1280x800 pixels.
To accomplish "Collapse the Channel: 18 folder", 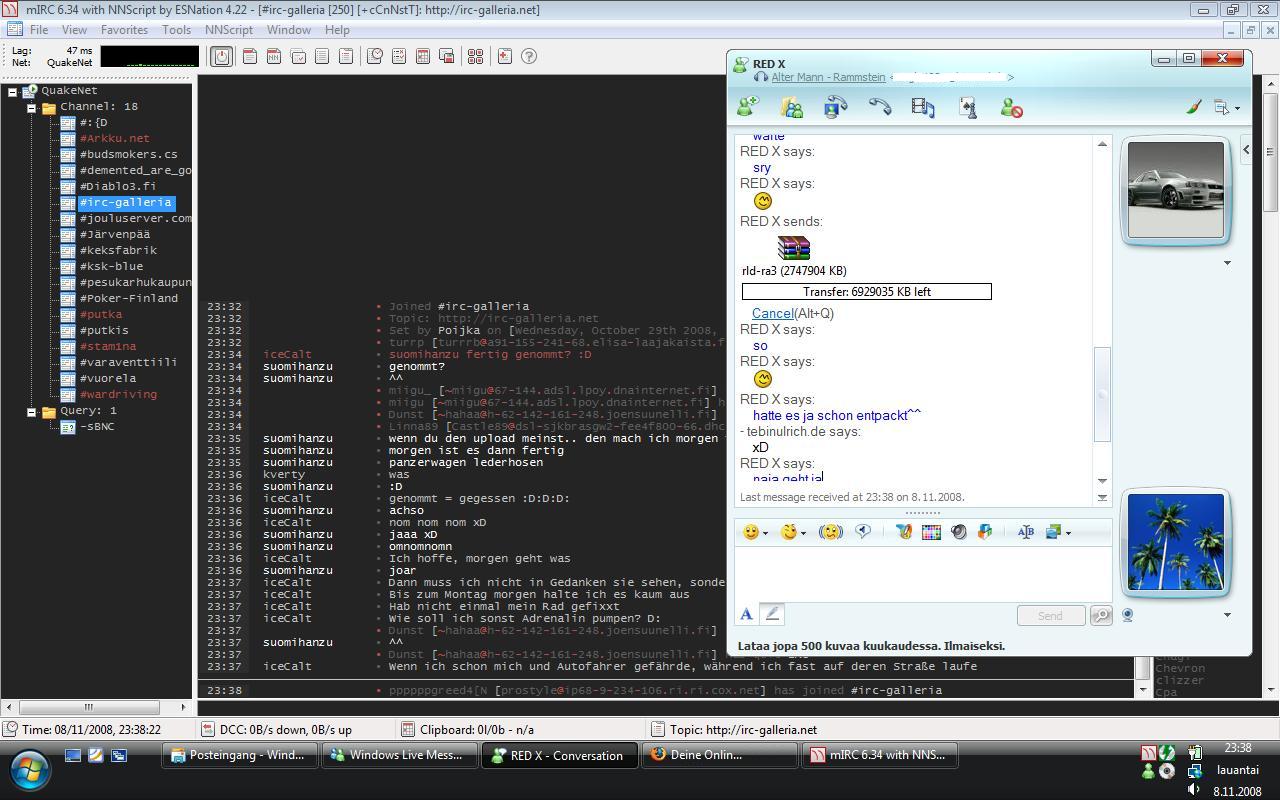I will pyautogui.click(x=31, y=107).
